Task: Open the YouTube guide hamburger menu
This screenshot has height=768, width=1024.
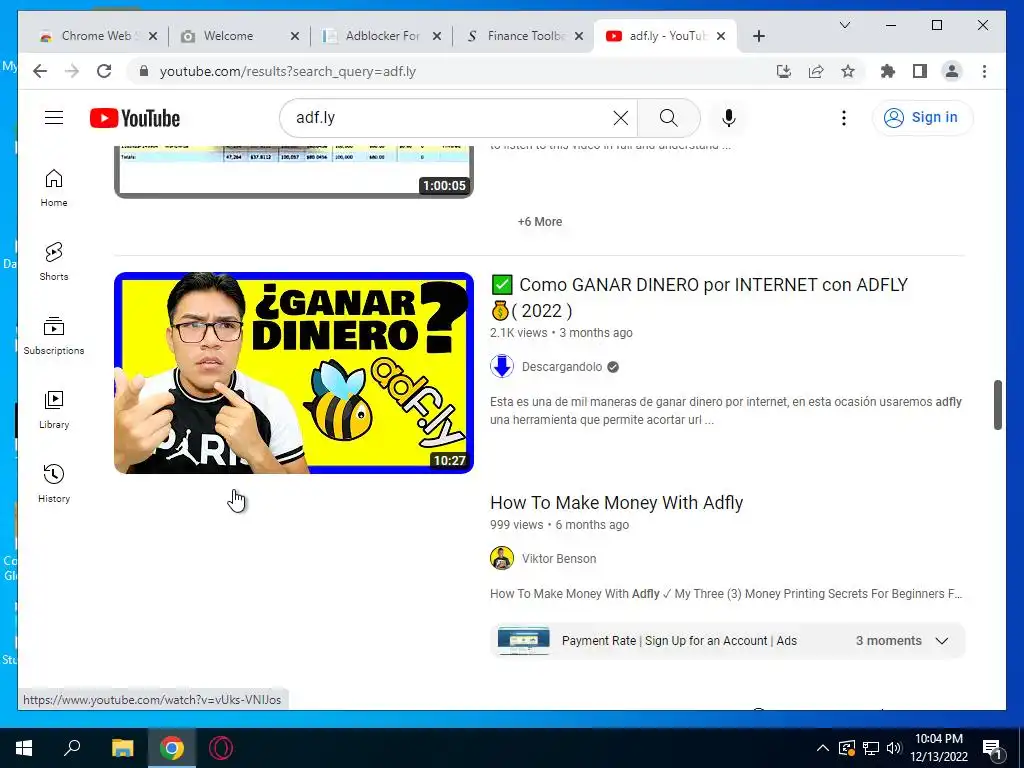Action: tap(54, 118)
